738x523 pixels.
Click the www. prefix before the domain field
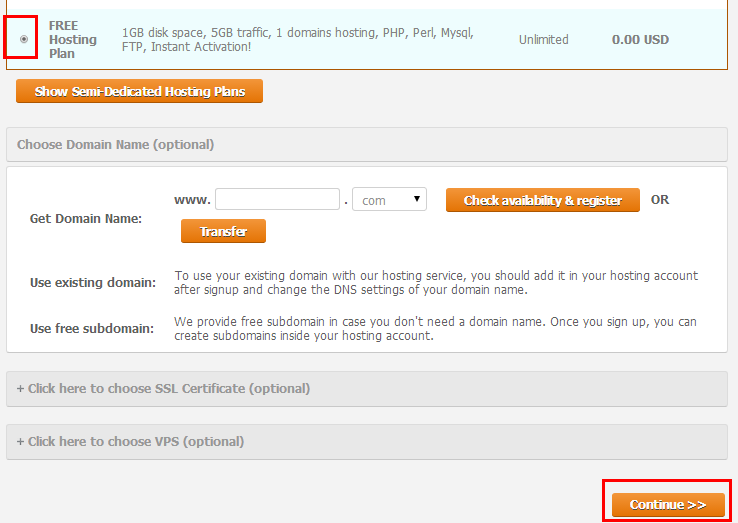[x=191, y=200]
